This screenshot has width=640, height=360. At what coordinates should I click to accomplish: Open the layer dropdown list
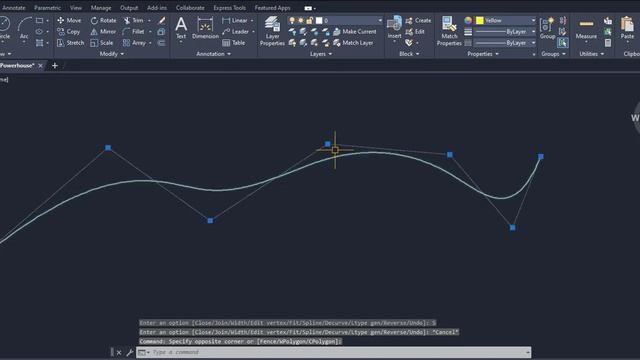point(380,20)
